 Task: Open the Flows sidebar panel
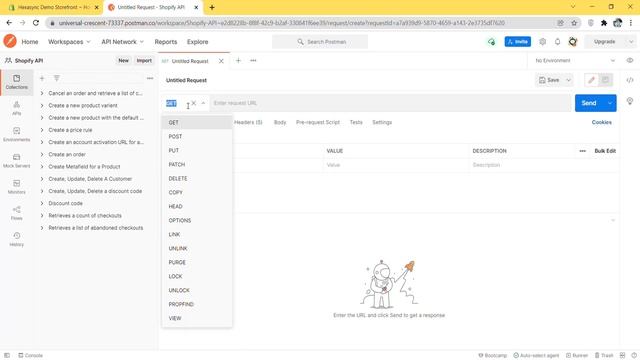click(16, 213)
